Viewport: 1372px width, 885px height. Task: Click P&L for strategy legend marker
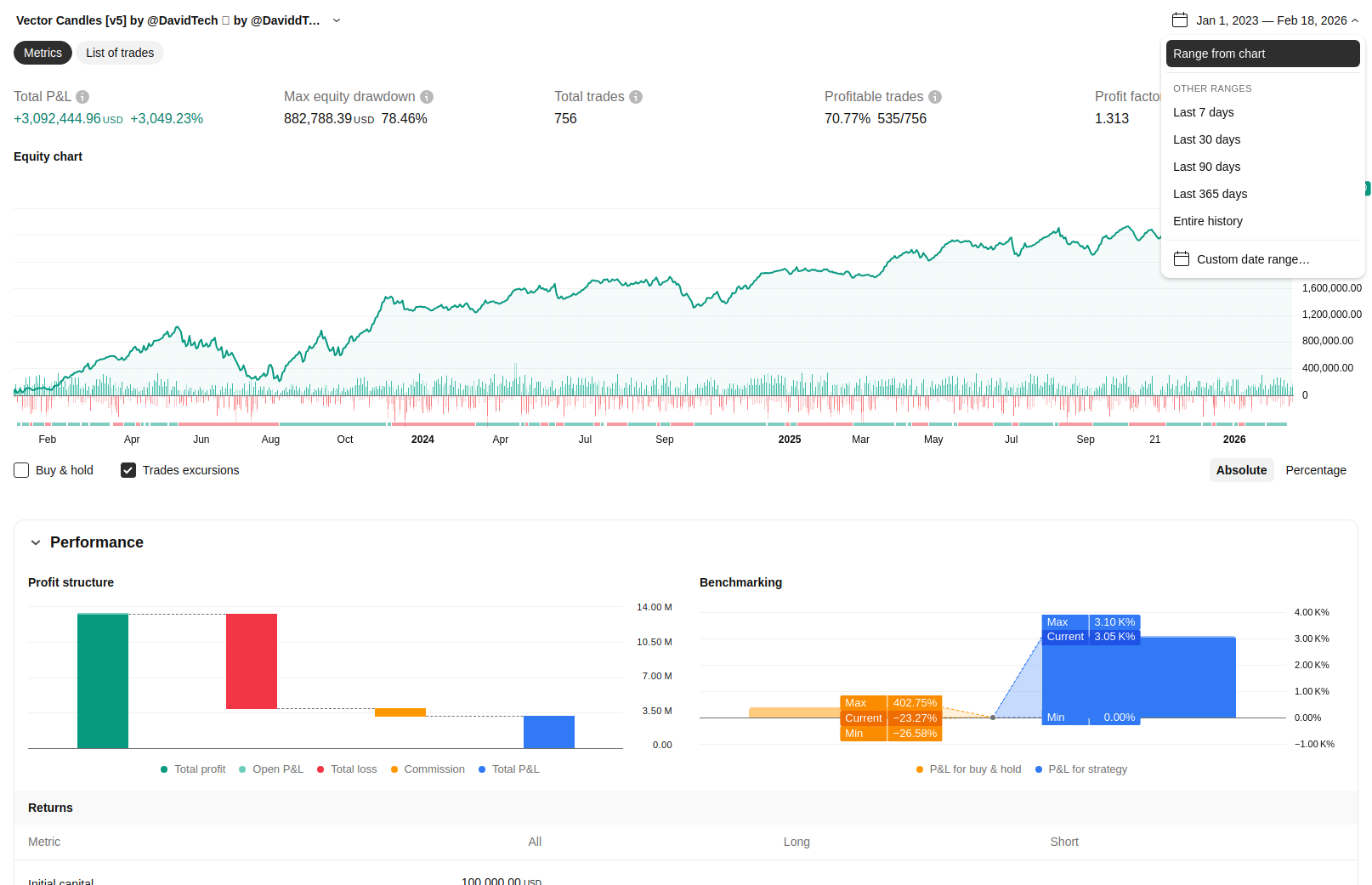(1039, 769)
